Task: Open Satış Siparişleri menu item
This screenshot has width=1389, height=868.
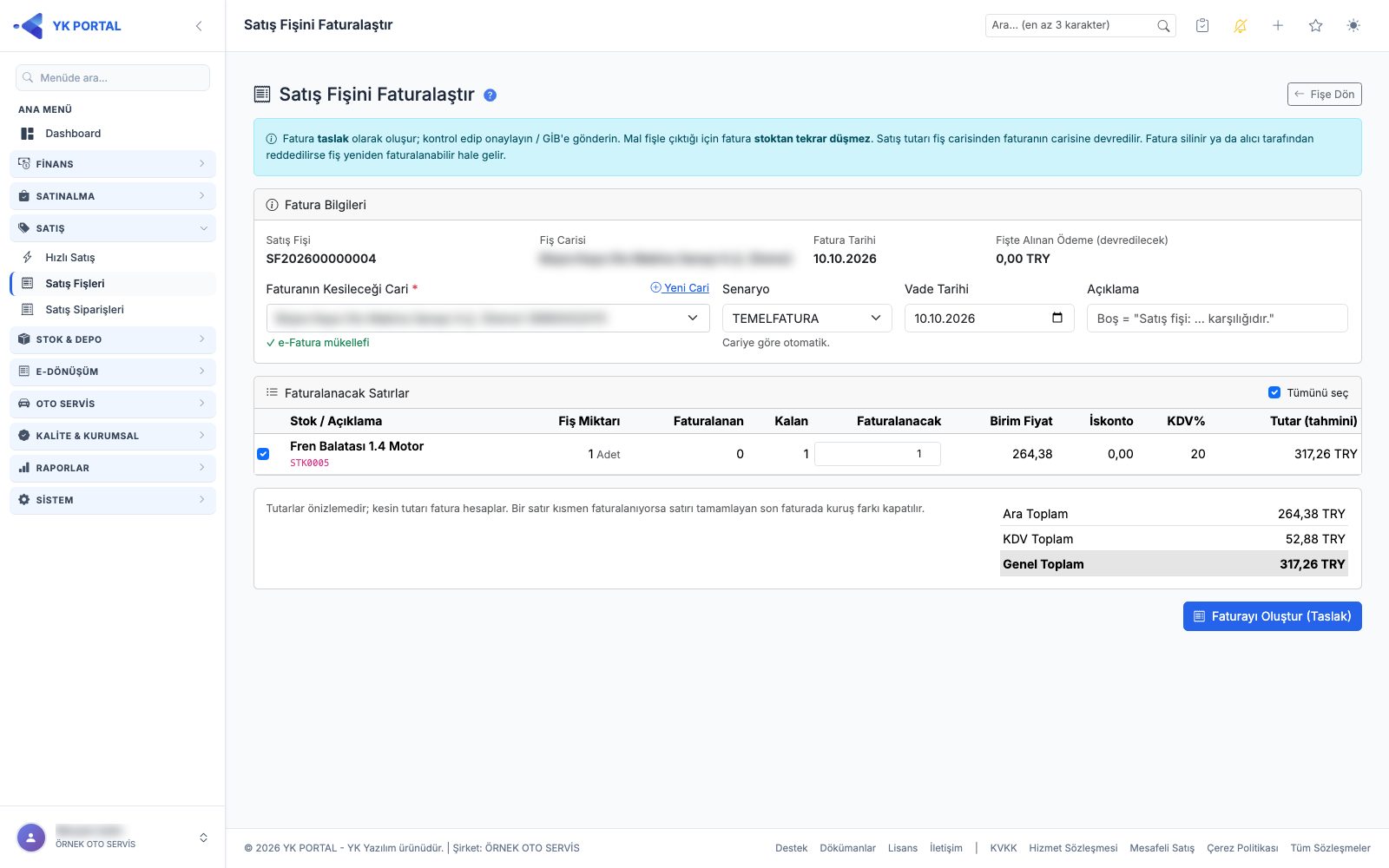Action: click(113, 310)
